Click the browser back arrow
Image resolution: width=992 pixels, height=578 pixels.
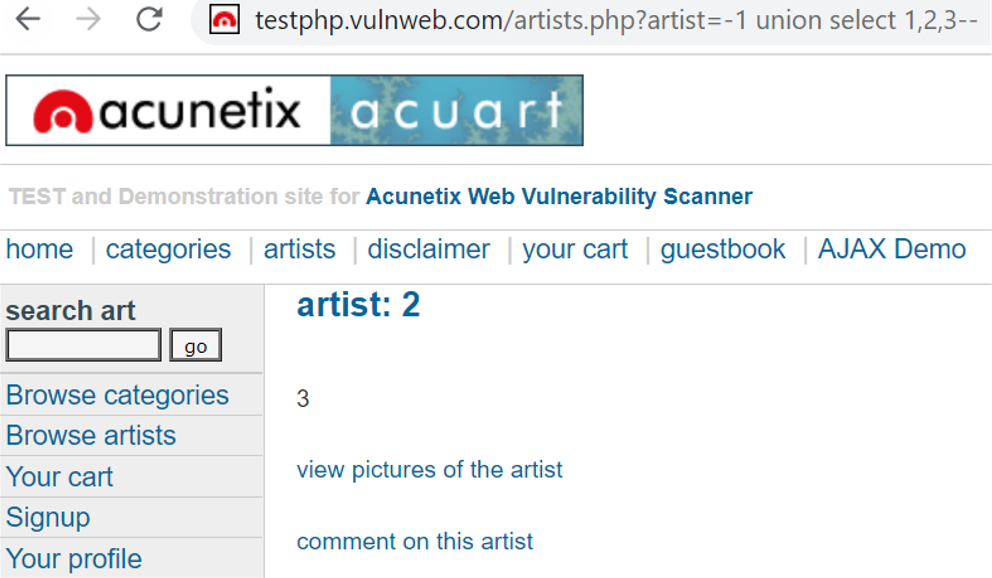click(x=28, y=19)
